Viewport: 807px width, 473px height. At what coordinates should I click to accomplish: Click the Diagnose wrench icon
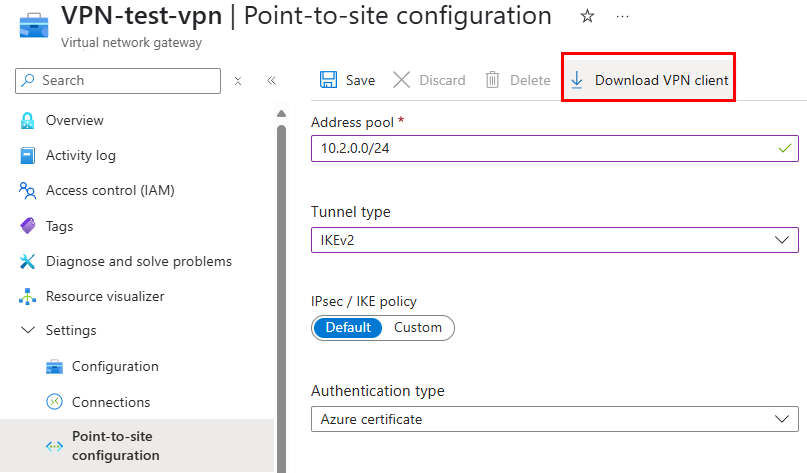(x=27, y=261)
